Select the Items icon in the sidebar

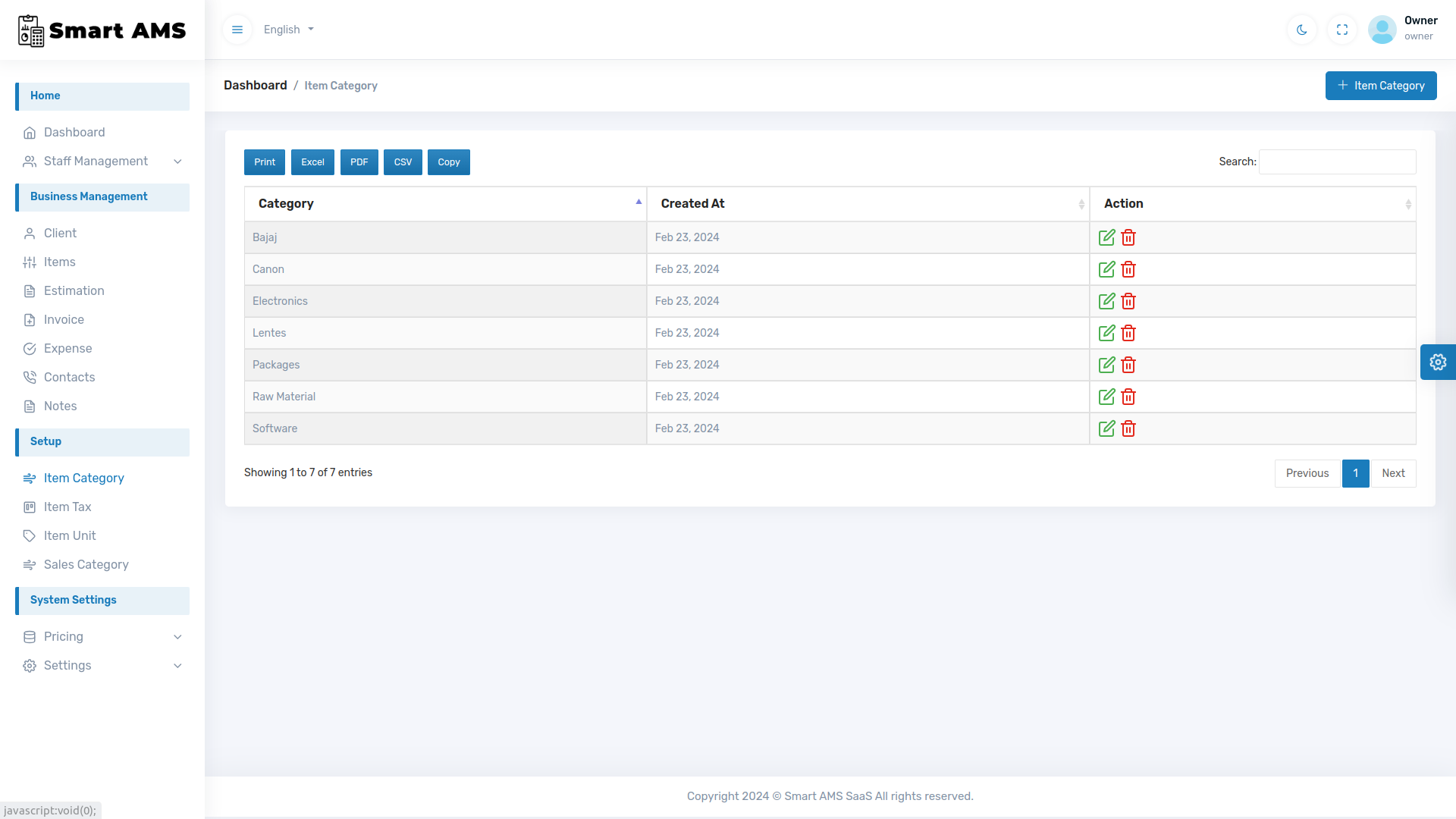[x=30, y=262]
